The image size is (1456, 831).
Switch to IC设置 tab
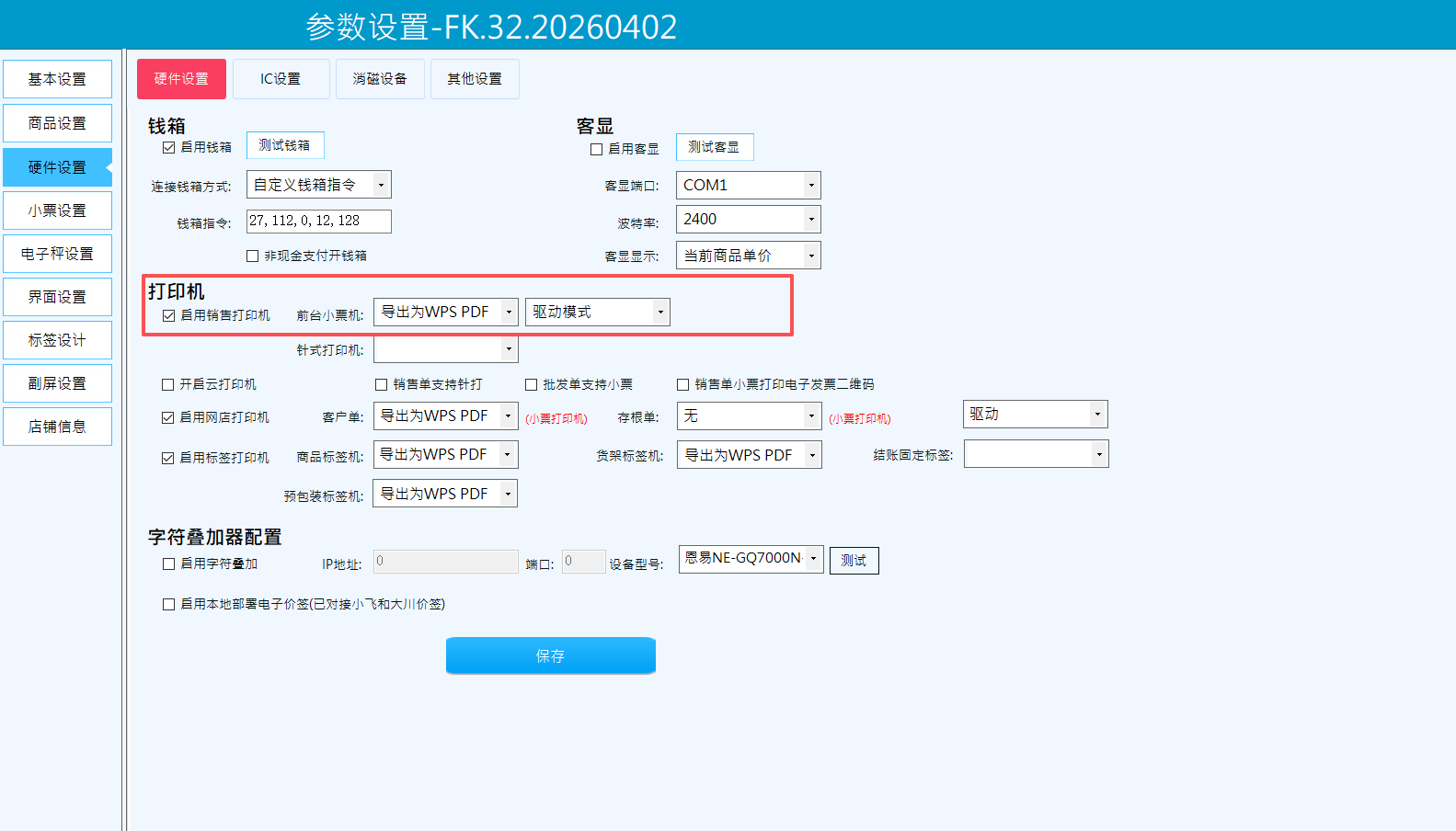coord(281,79)
